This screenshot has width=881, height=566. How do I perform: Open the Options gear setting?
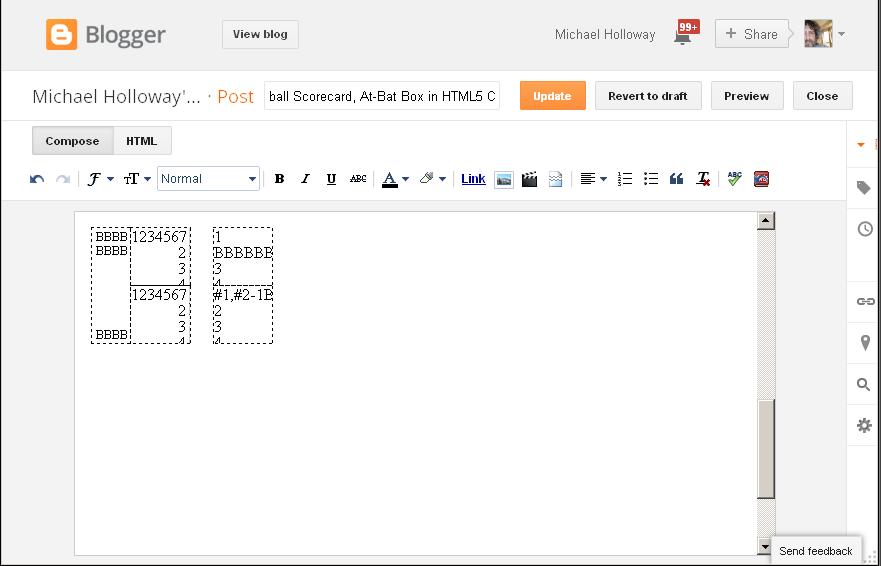(x=864, y=425)
